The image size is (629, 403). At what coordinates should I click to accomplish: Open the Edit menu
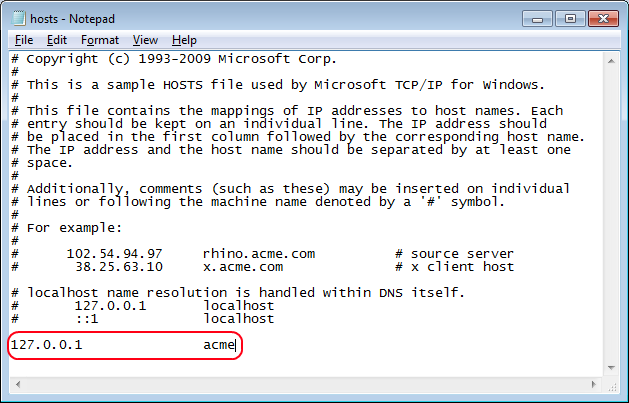[x=56, y=40]
